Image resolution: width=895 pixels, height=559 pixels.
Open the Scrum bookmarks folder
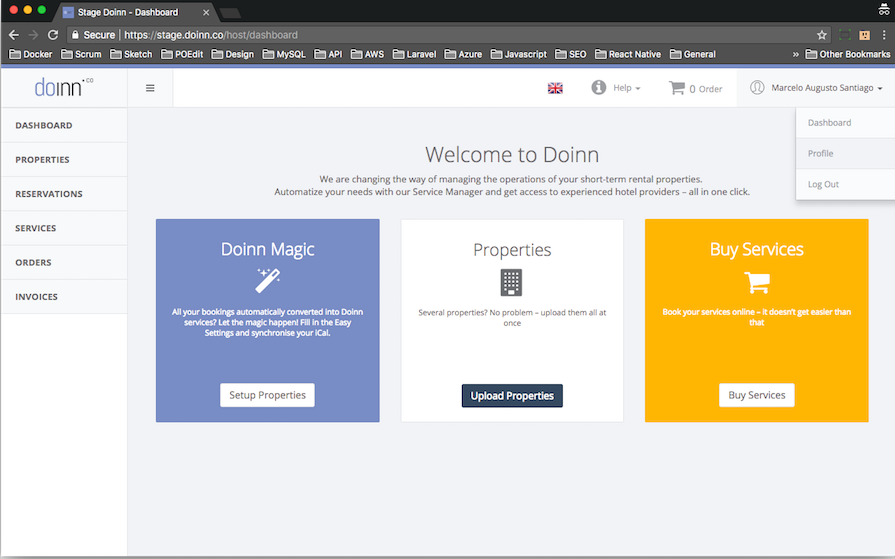point(81,54)
